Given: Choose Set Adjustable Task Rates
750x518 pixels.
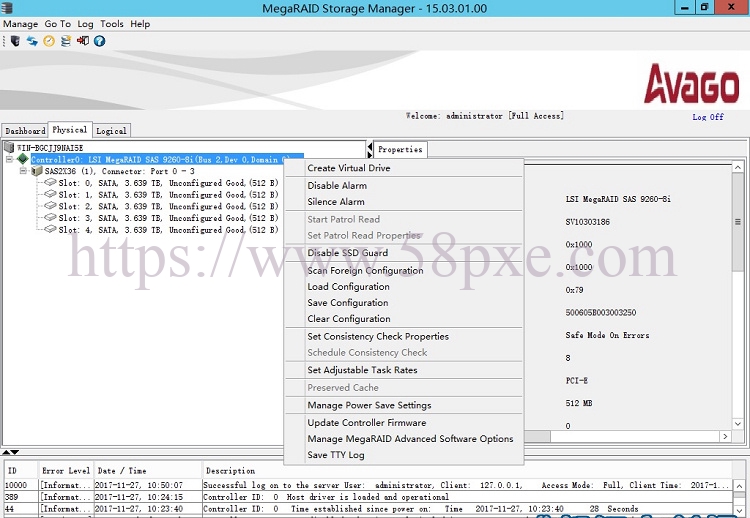Looking at the screenshot, I should (x=404, y=370).
